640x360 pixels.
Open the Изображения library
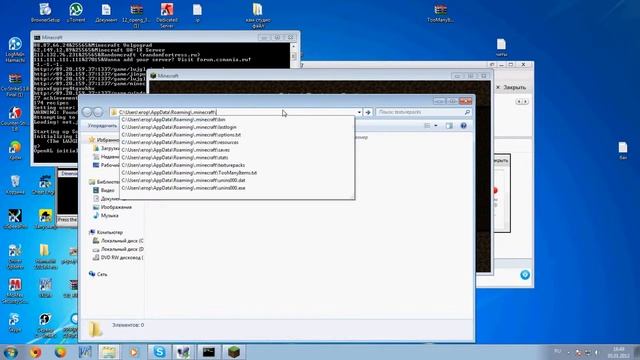point(112,207)
